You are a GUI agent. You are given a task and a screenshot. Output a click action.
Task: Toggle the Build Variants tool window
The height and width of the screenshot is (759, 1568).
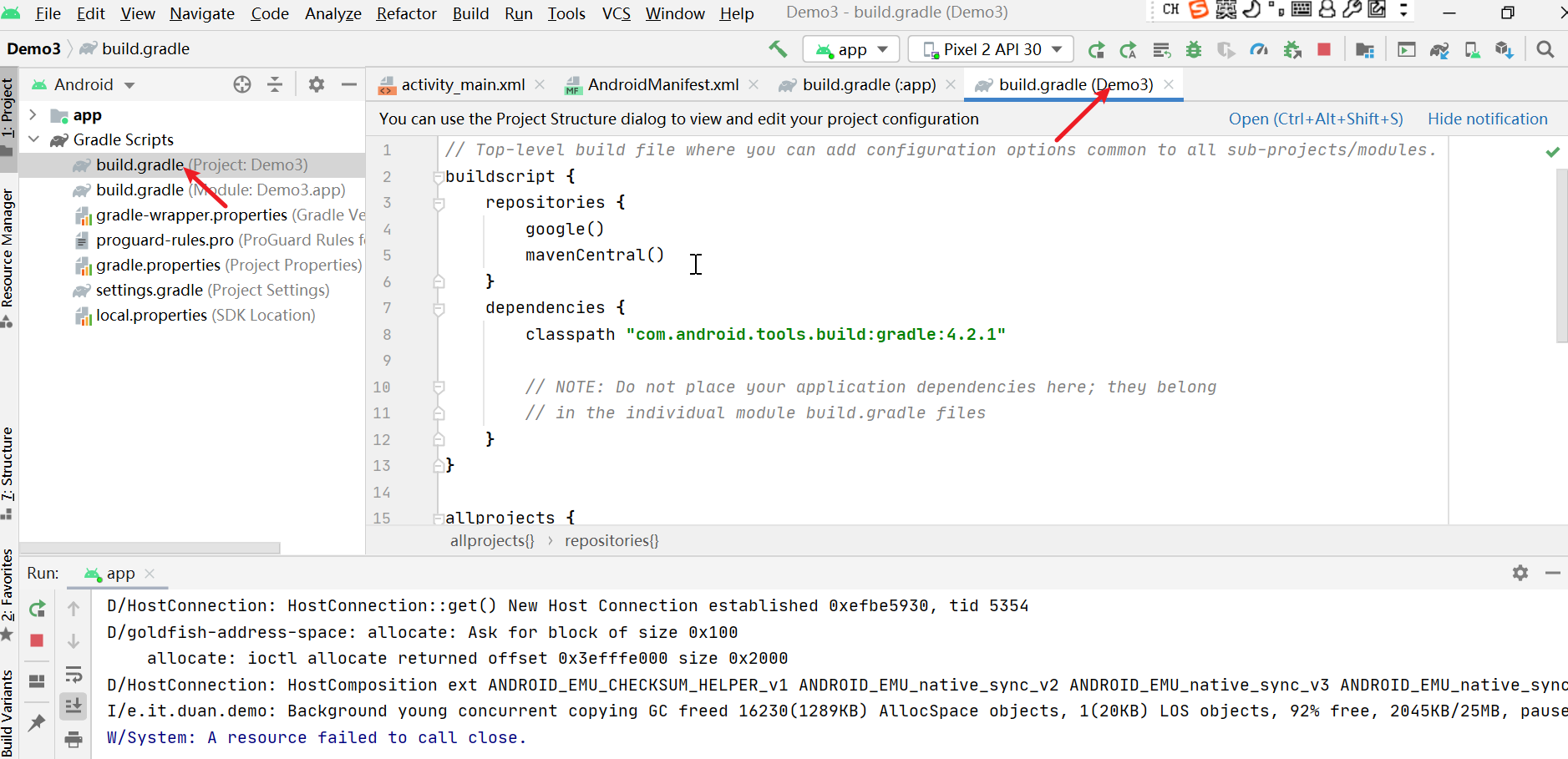(8, 712)
